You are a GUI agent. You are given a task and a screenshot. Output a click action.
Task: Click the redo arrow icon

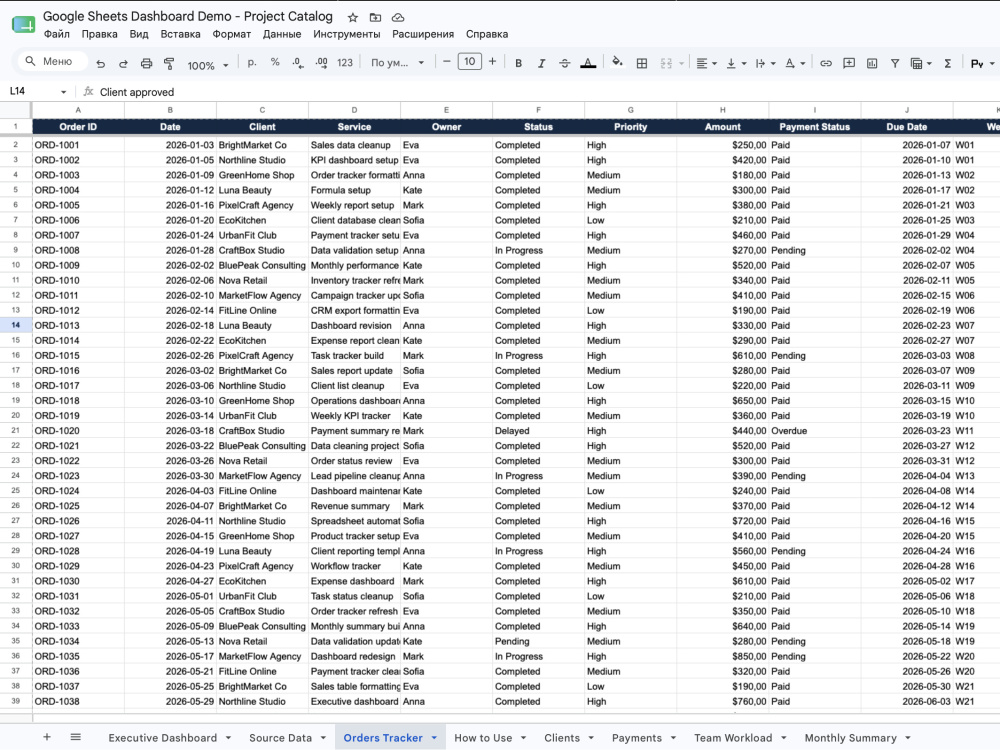pyautogui.click(x=123, y=63)
